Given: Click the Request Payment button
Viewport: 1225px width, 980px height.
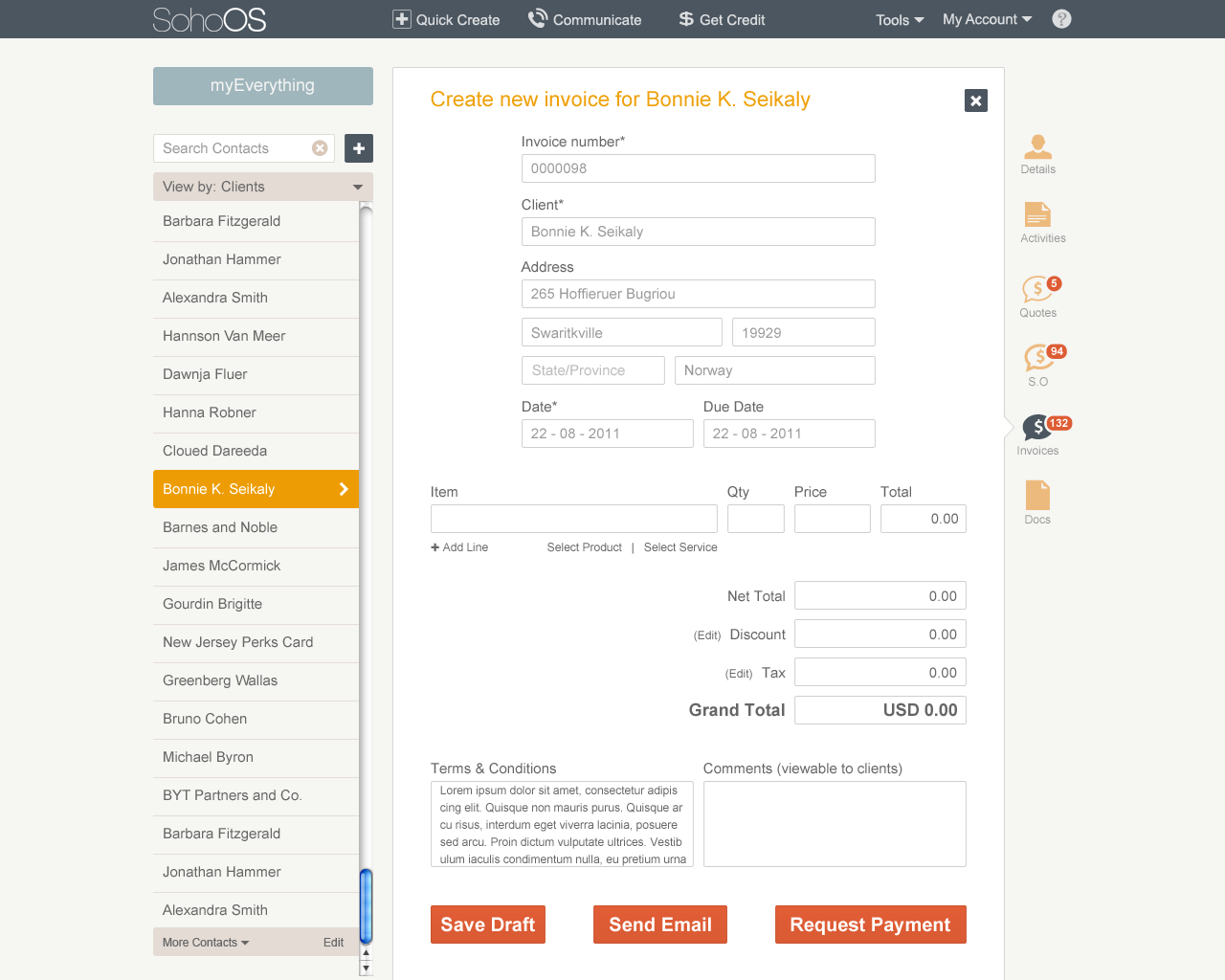Looking at the screenshot, I should tap(871, 924).
